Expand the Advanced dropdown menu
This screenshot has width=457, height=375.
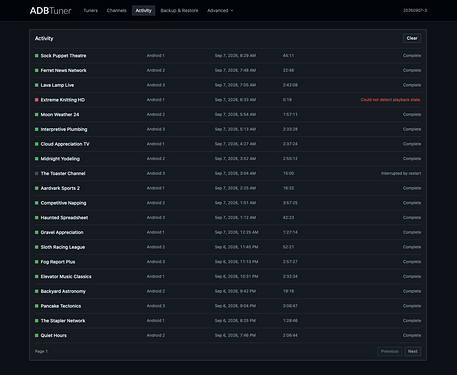coord(220,11)
